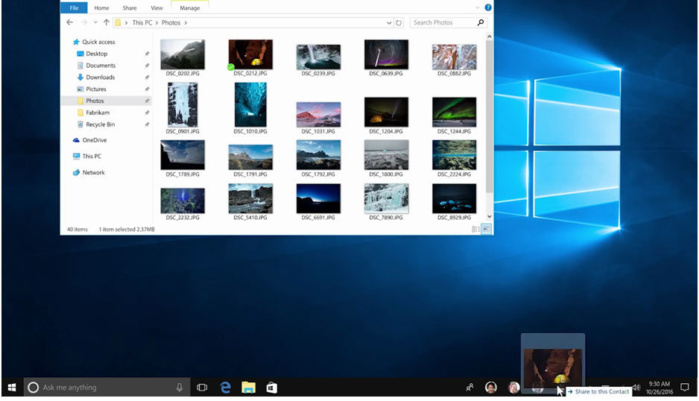Viewport: 699px width, 401px height.
Task: Click the Cortana Ask me anything box
Action: click(107, 388)
